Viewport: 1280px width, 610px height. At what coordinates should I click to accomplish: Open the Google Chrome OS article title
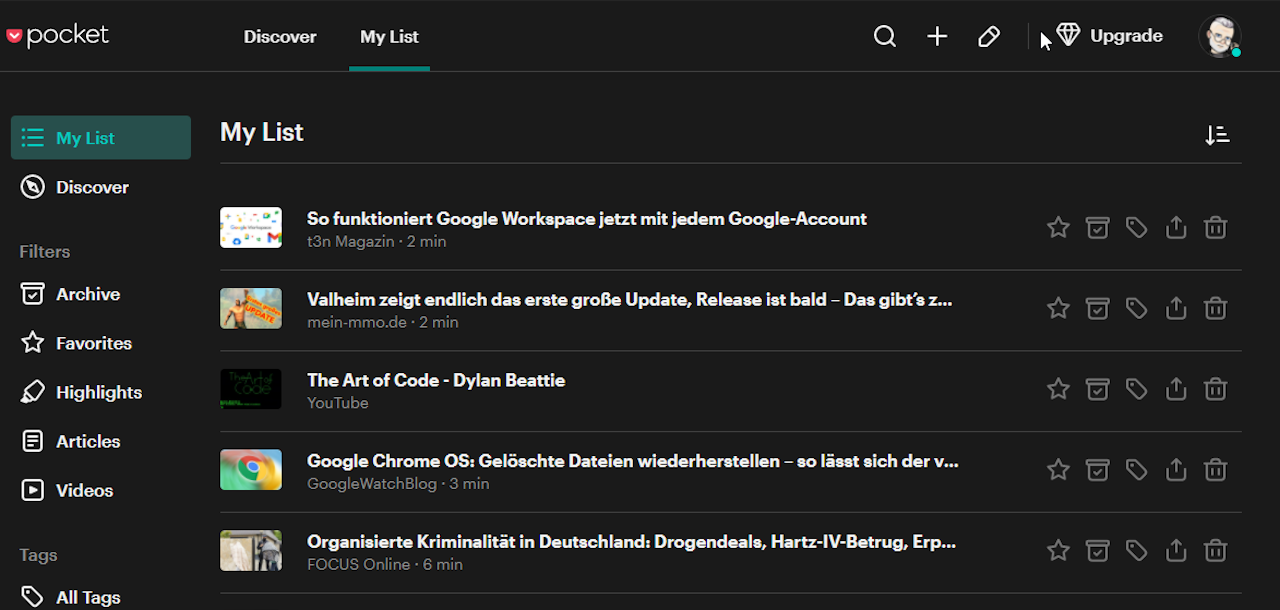(x=633, y=461)
